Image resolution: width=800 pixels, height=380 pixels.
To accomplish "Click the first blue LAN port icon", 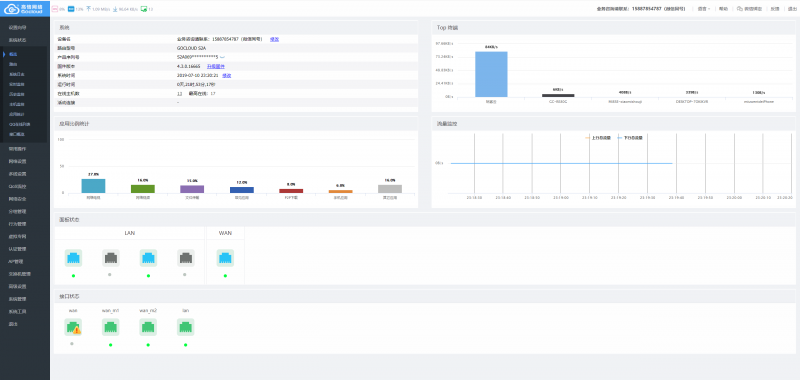I will tap(73, 258).
